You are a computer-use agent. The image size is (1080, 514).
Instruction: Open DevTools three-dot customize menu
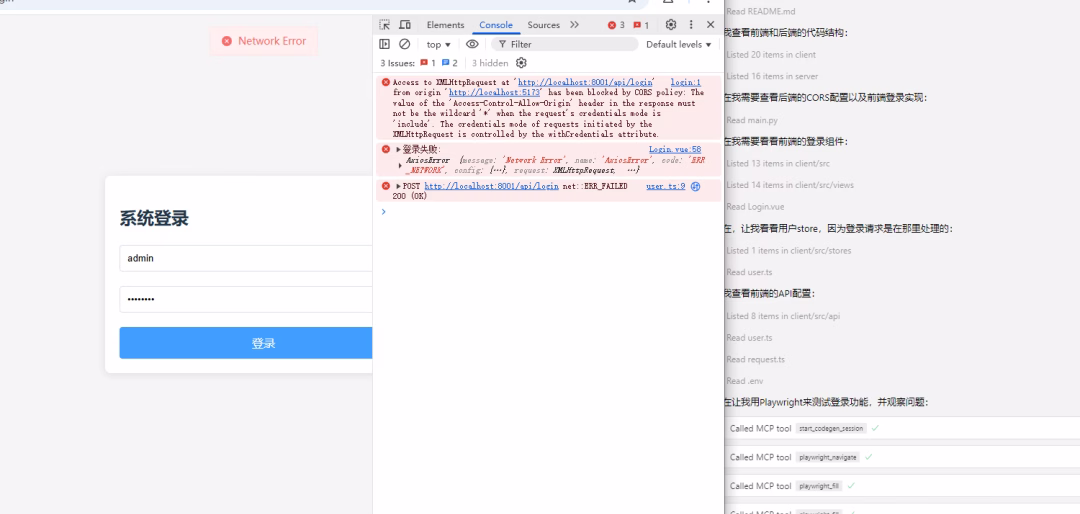pos(691,25)
